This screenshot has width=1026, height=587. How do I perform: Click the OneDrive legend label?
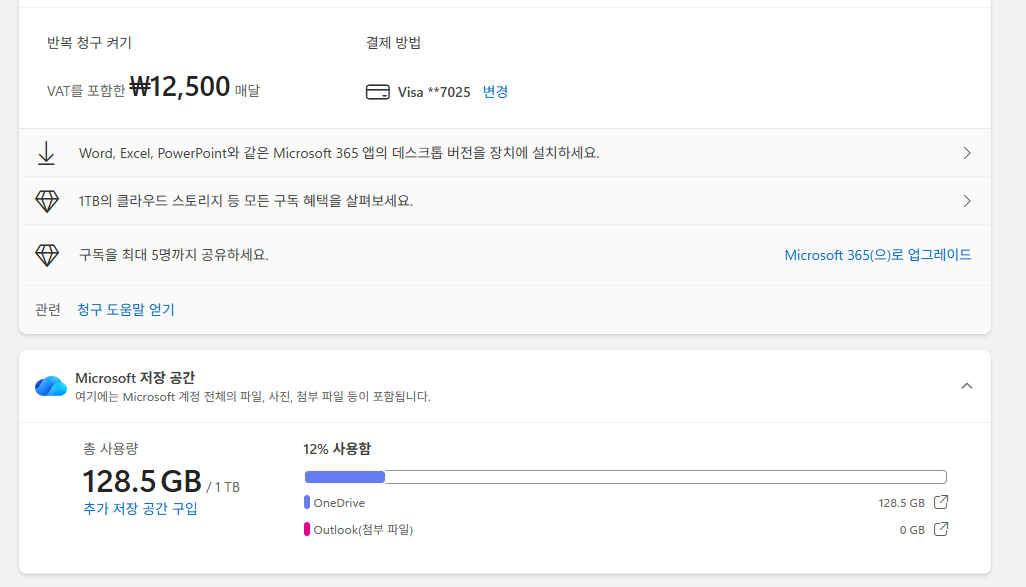339,503
